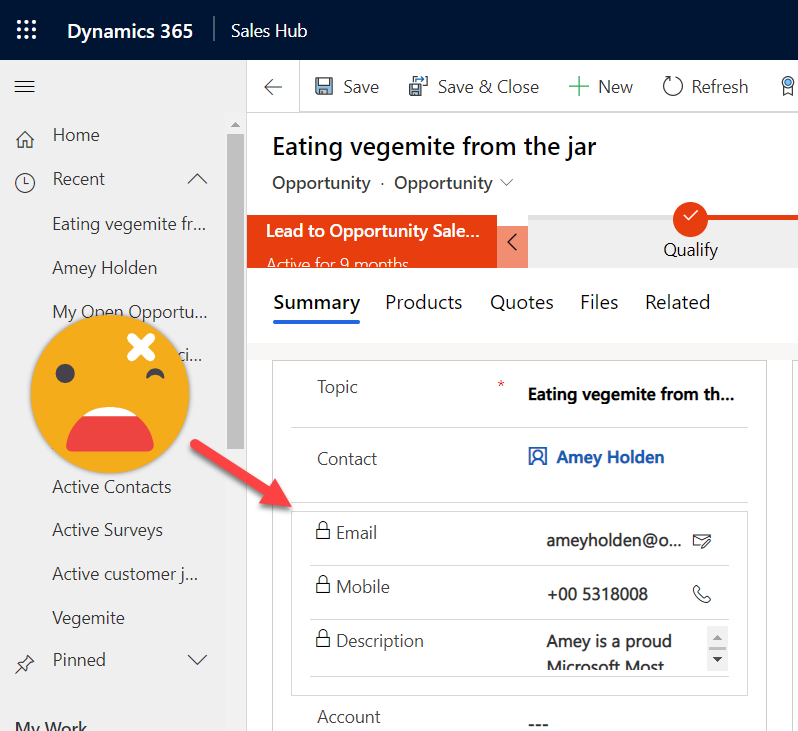Click the Dynamics 365 title

130,31
